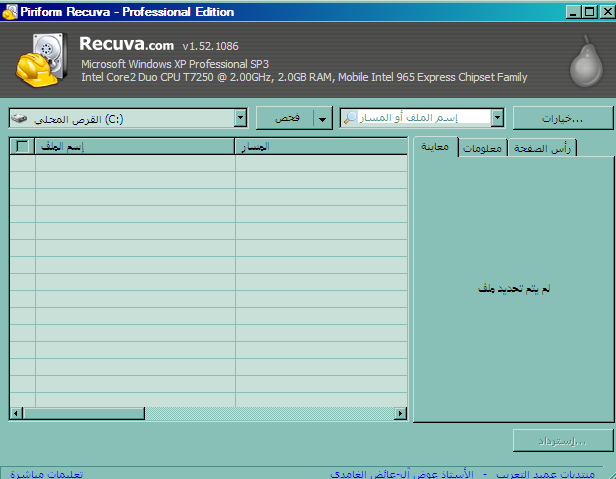Switch to the معلومات (Info) tab

pyautogui.click(x=483, y=148)
